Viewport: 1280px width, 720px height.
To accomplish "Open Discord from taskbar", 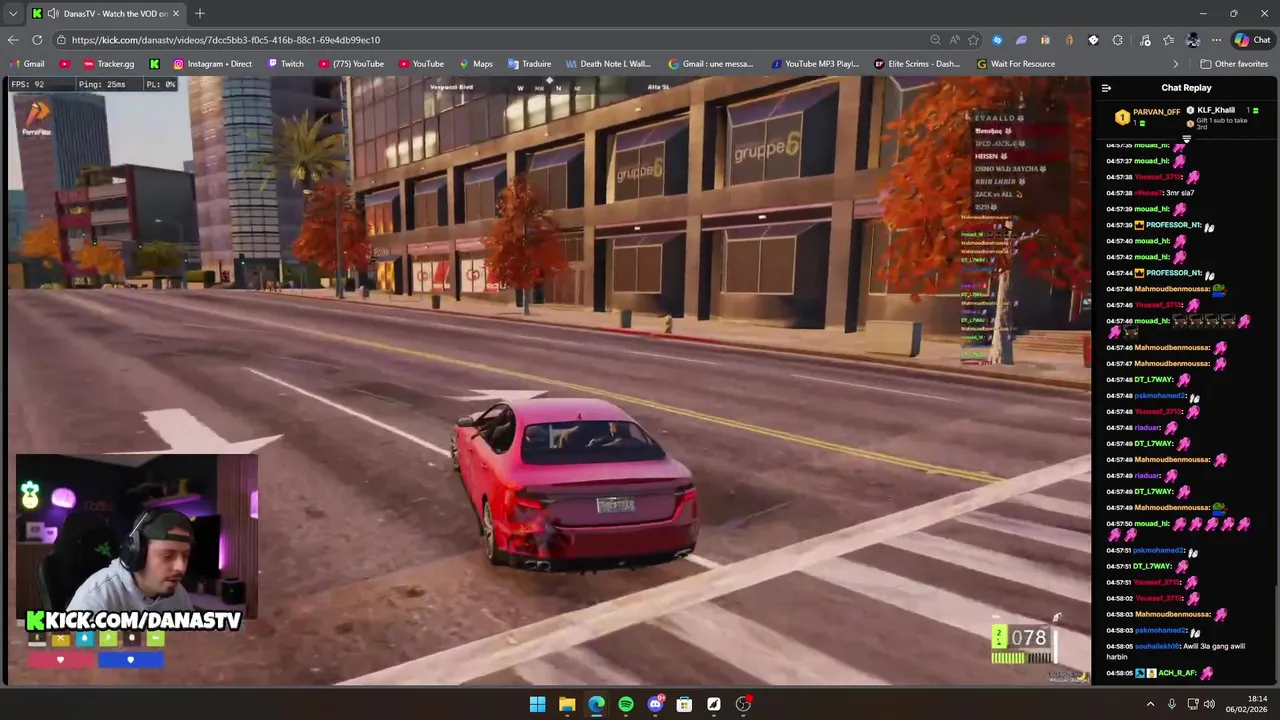I will click(x=655, y=704).
